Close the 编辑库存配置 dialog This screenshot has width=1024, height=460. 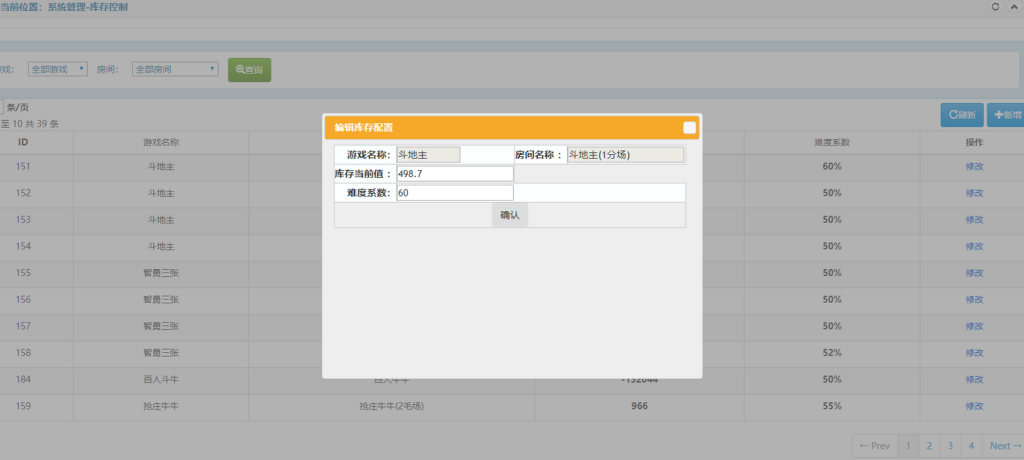coord(689,127)
